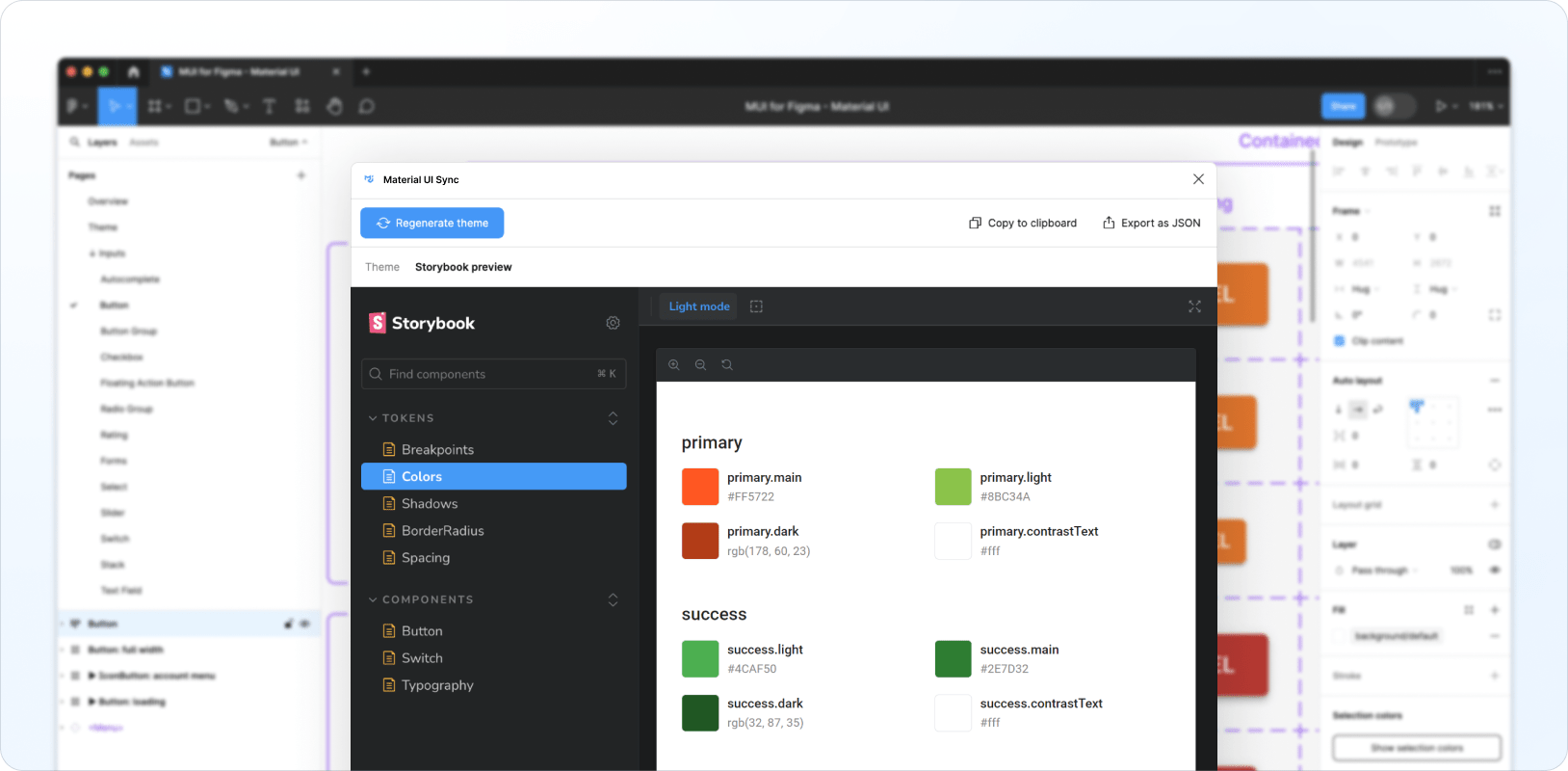Image resolution: width=1568 pixels, height=771 pixels.
Task: Open the Theme tab
Action: pyautogui.click(x=381, y=267)
